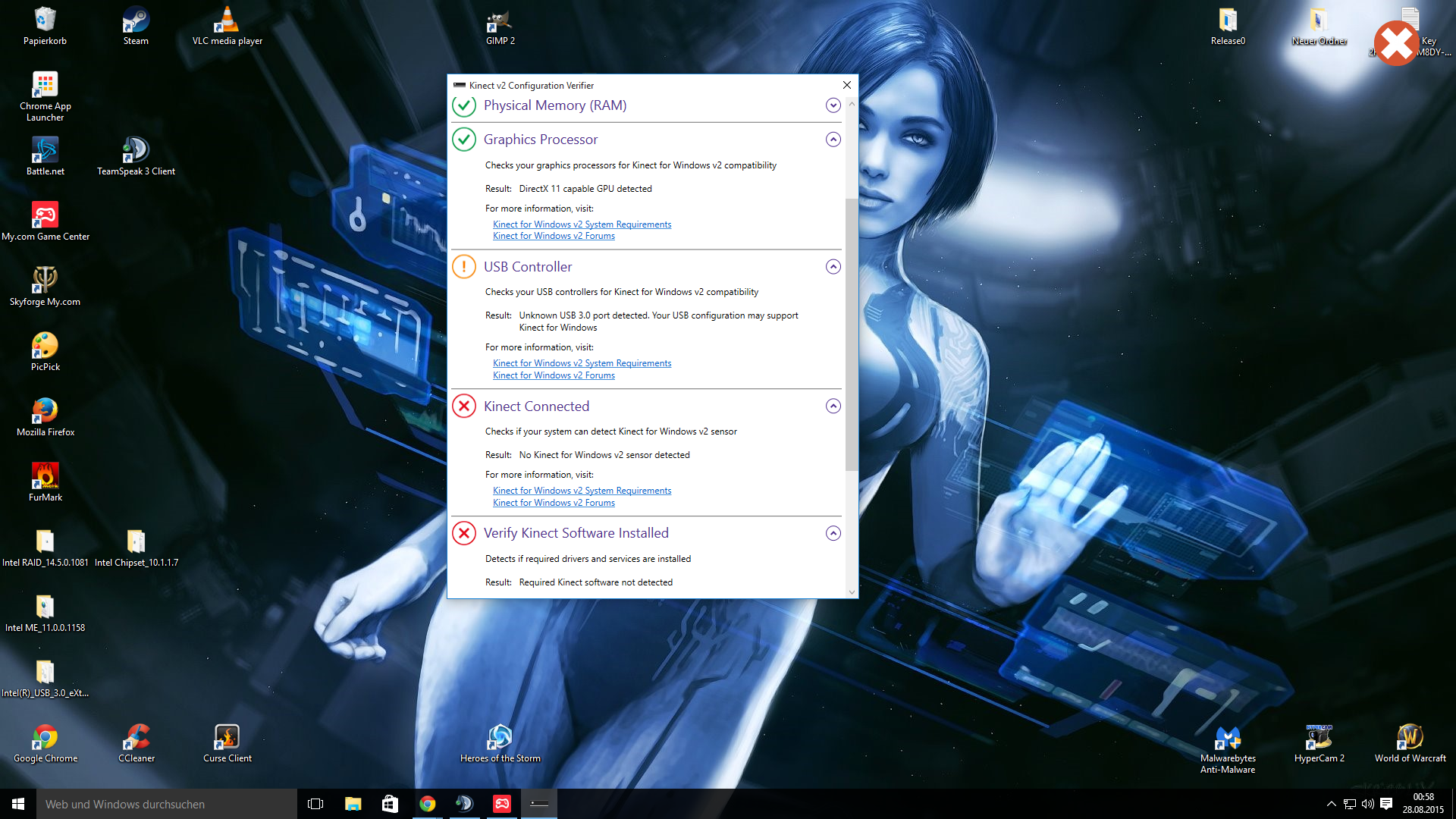Launch HyperCam 2 desktop shortcut
Image resolution: width=1456 pixels, height=819 pixels.
[x=1319, y=743]
